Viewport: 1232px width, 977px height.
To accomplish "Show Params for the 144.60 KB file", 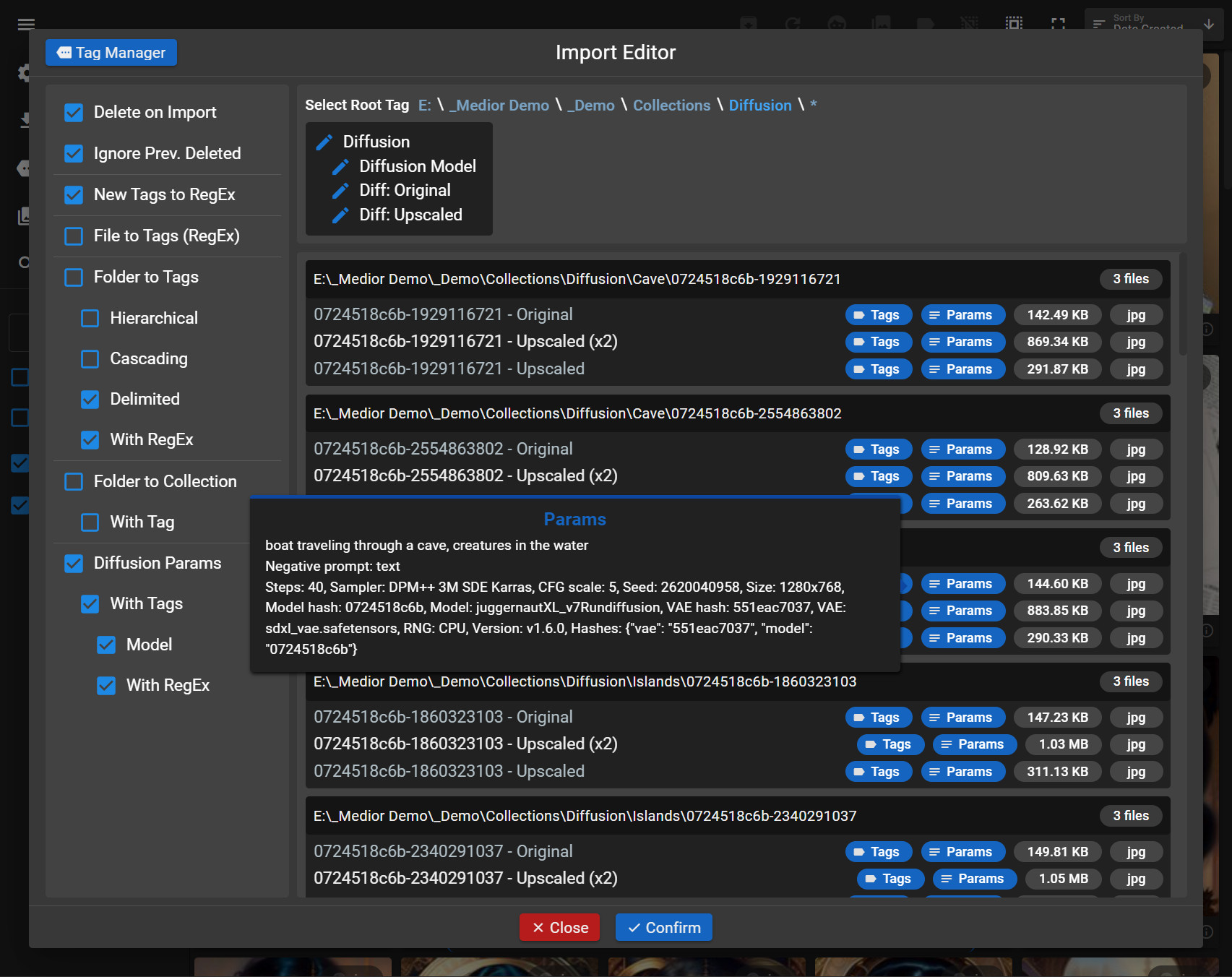I will click(x=963, y=584).
